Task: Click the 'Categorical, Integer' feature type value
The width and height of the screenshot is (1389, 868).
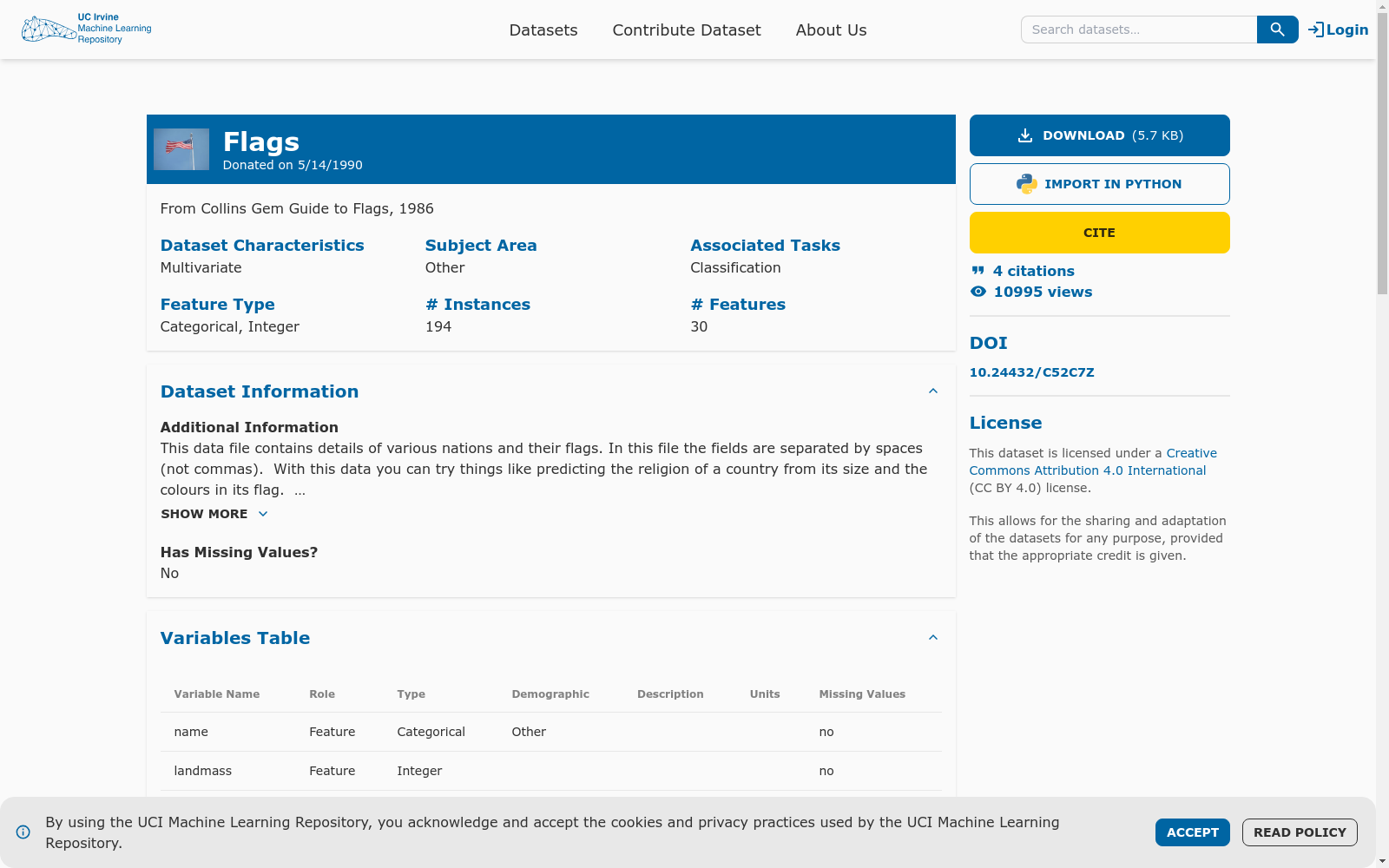Action: pyautogui.click(x=230, y=326)
